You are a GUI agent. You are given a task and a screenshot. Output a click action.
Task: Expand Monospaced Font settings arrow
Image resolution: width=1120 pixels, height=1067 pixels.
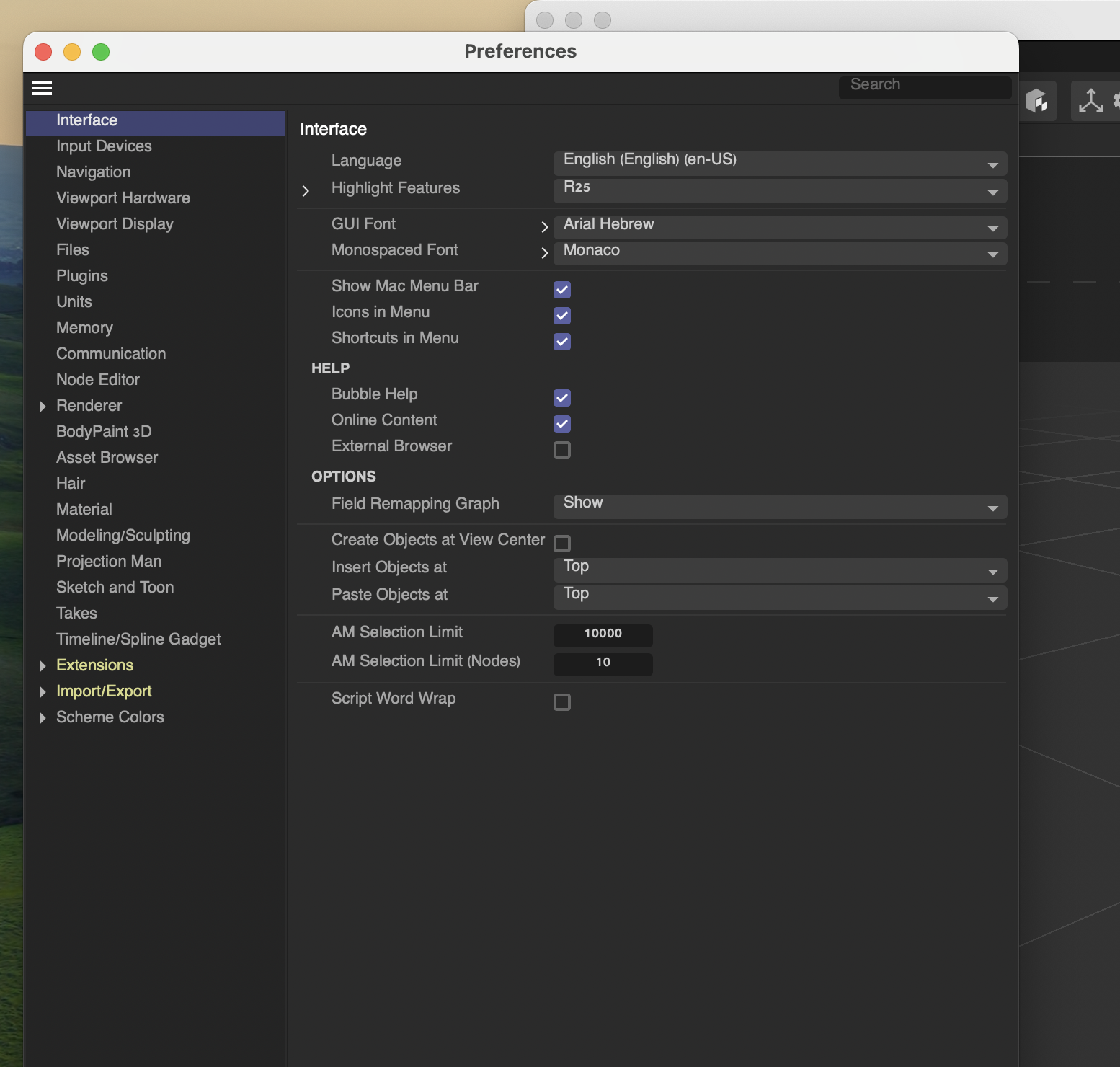point(545,253)
